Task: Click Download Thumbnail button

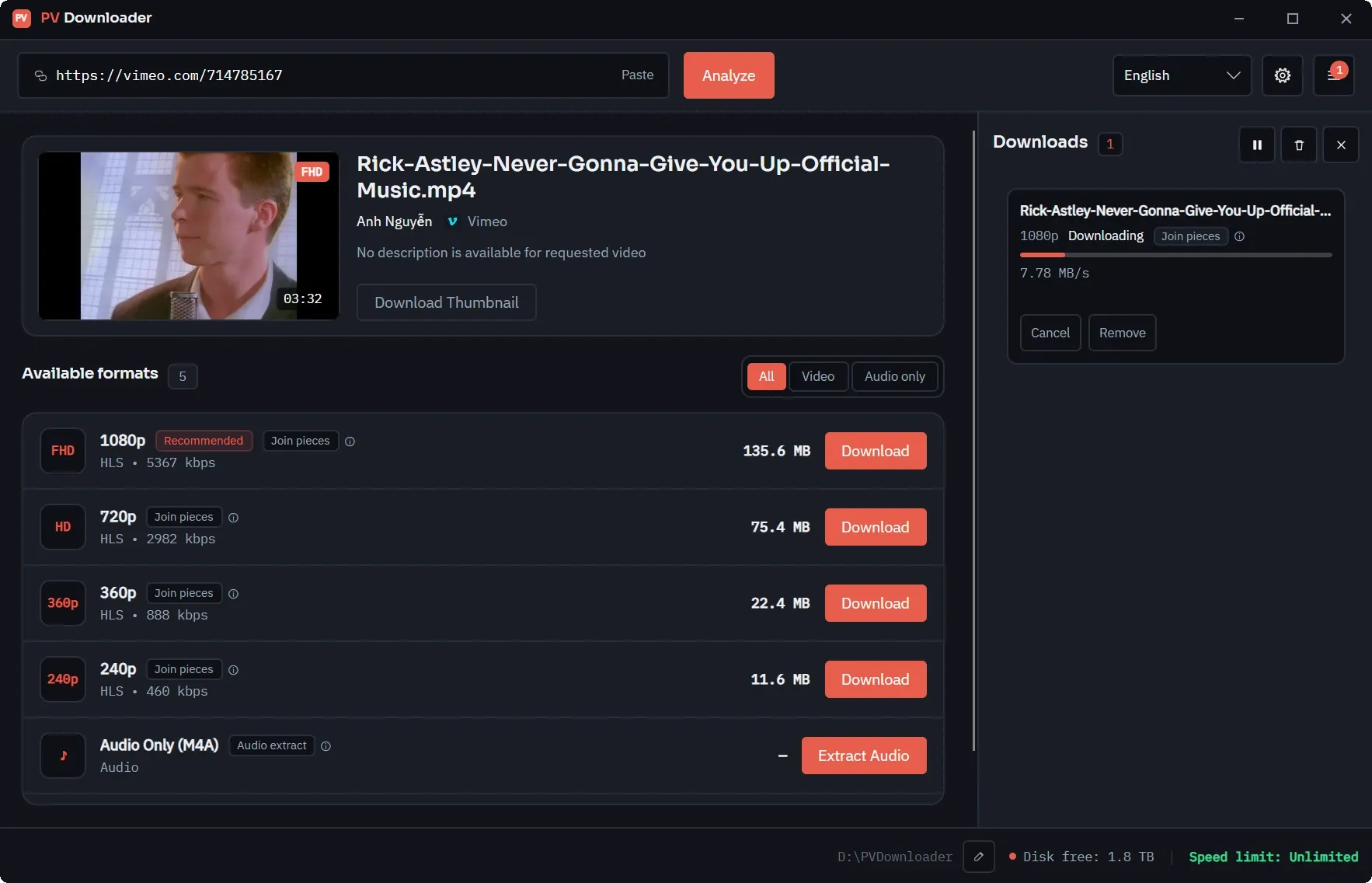Action: pyautogui.click(x=447, y=302)
